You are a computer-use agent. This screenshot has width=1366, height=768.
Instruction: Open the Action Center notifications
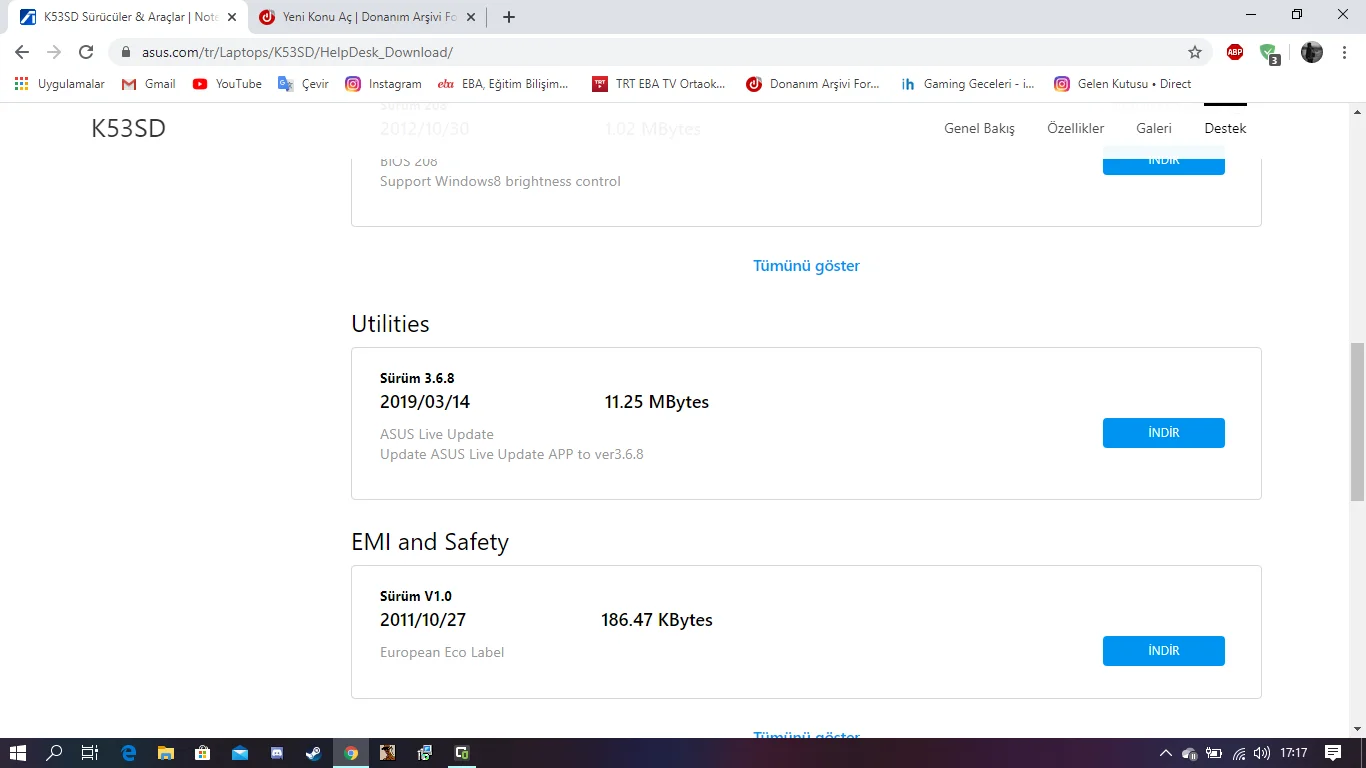(x=1333, y=753)
